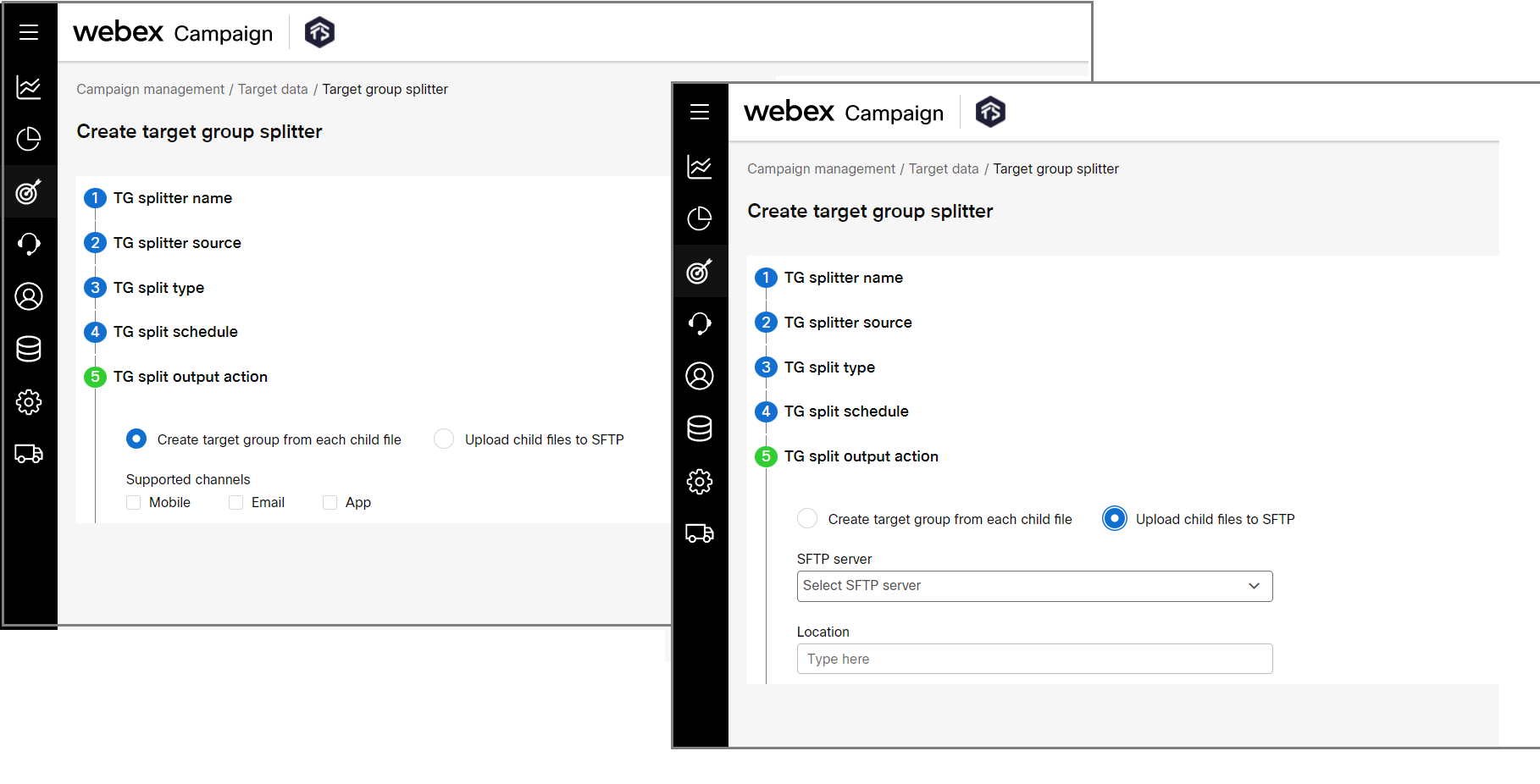Click the hexagon logo in back window header
The width and height of the screenshot is (1540, 784).
click(x=319, y=32)
